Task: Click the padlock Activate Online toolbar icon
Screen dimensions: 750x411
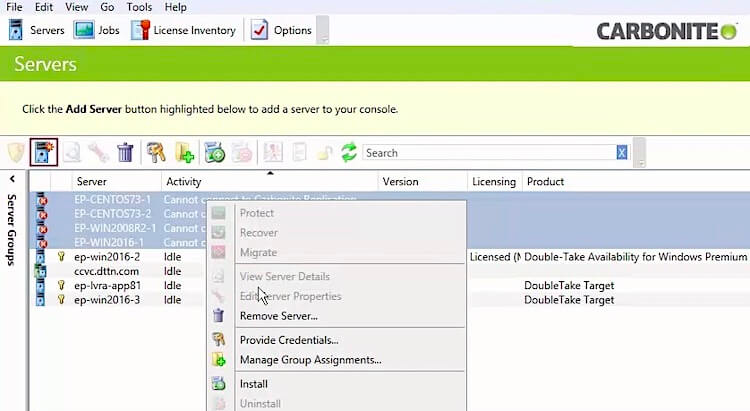Action: (325, 153)
